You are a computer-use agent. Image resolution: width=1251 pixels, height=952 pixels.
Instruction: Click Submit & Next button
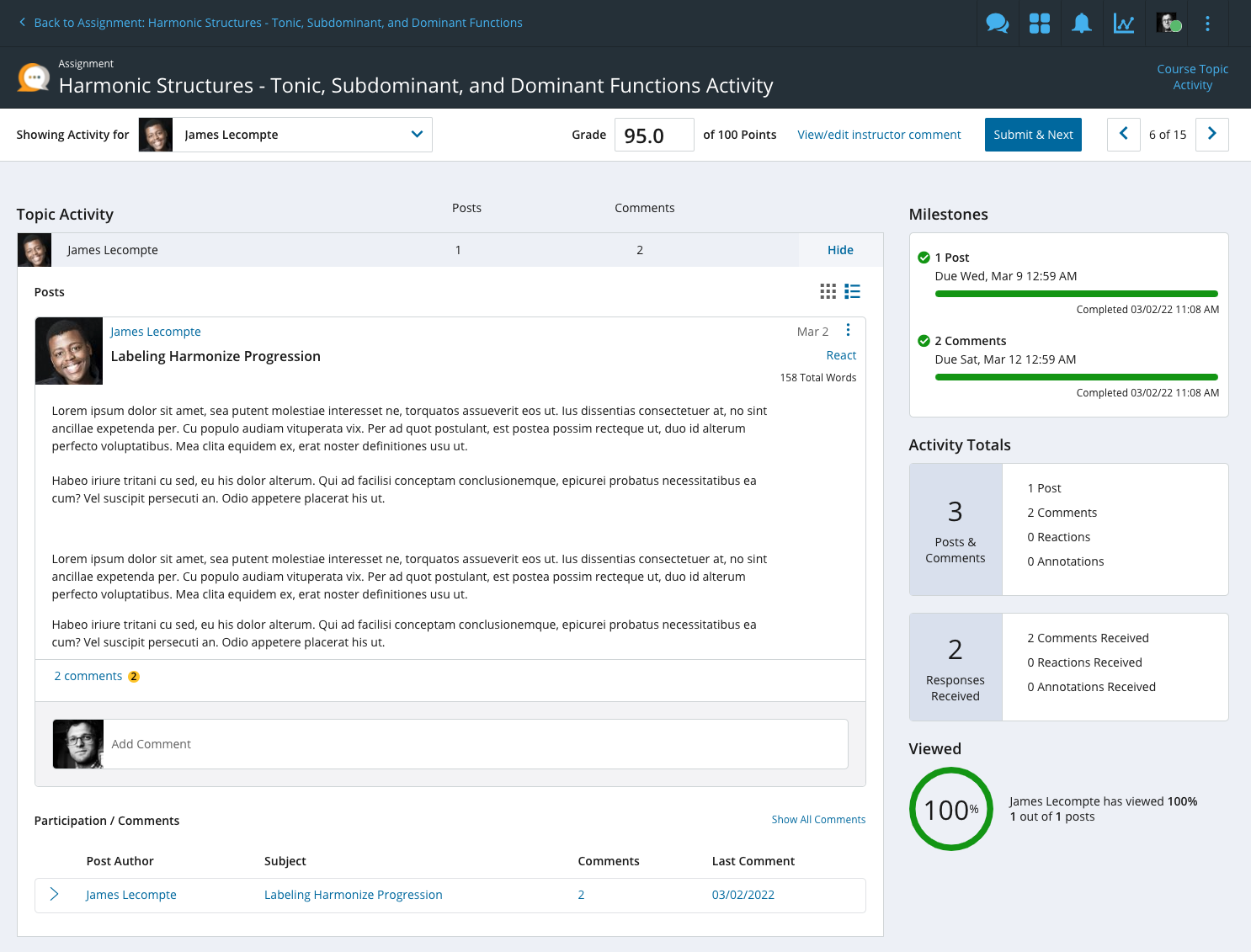coord(1033,135)
